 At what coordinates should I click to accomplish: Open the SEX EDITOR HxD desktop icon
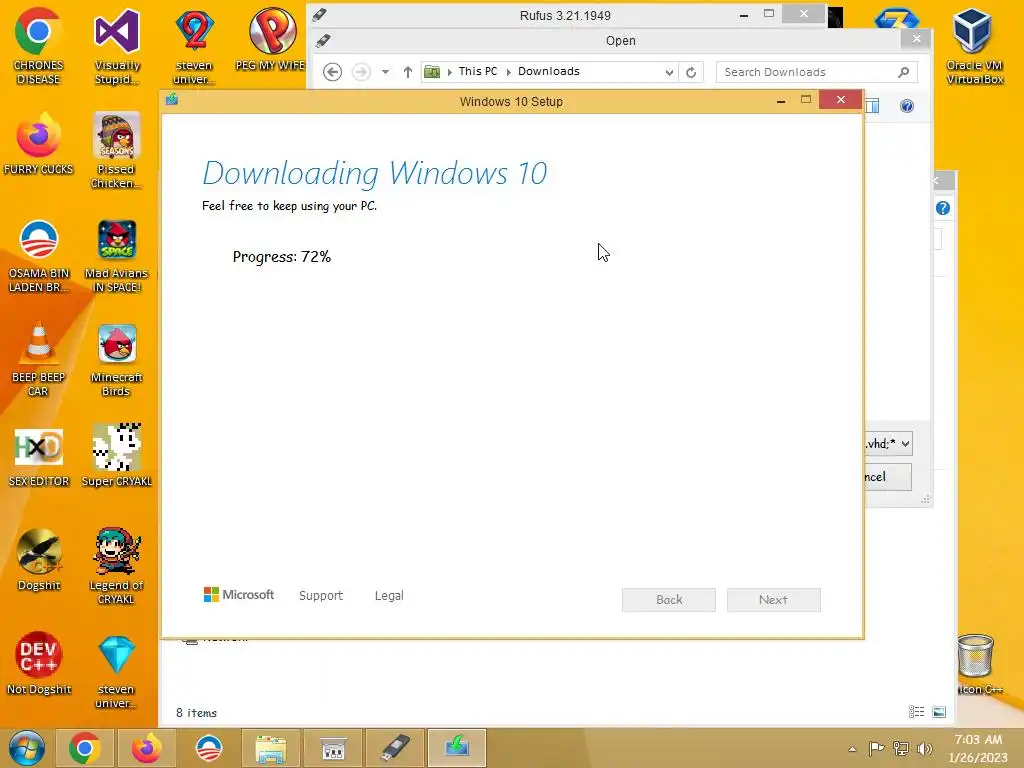click(38, 457)
